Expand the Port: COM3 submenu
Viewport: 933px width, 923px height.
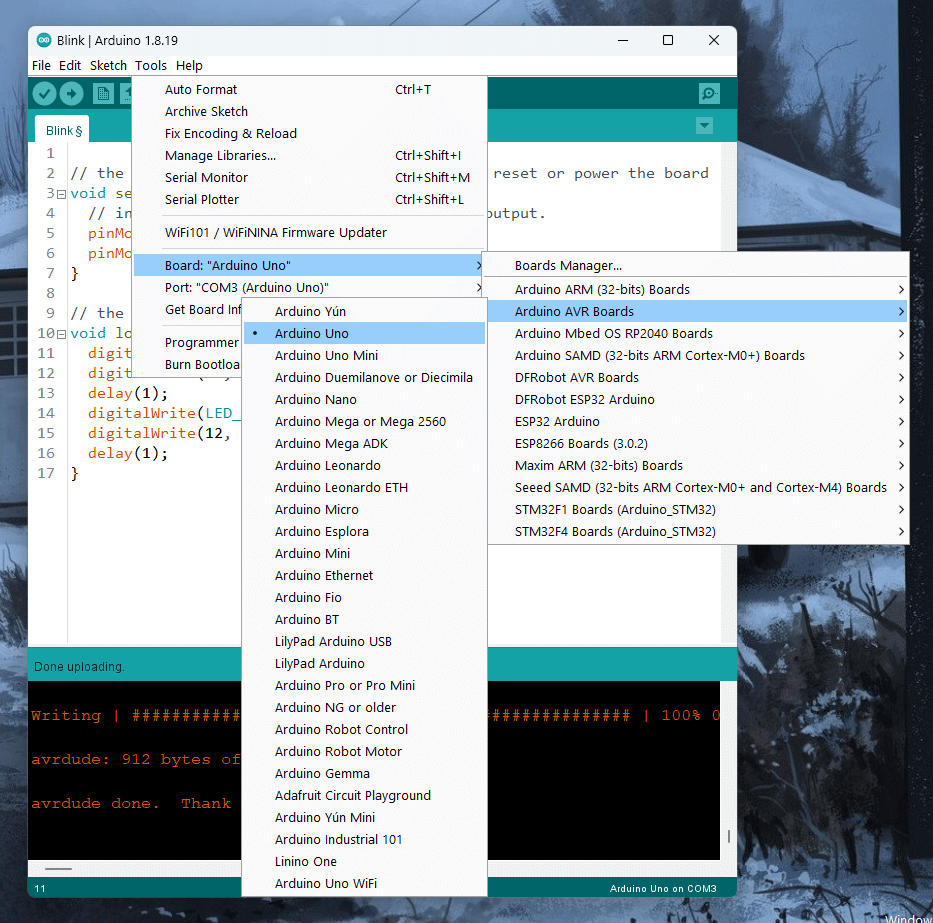coord(309,287)
